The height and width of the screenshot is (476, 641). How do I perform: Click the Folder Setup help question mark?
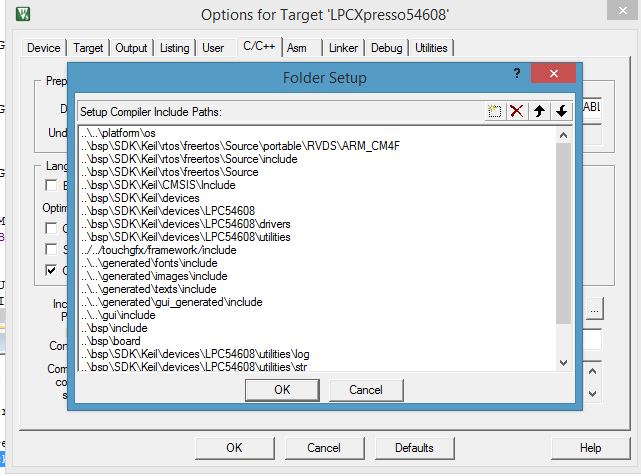pyautogui.click(x=517, y=74)
